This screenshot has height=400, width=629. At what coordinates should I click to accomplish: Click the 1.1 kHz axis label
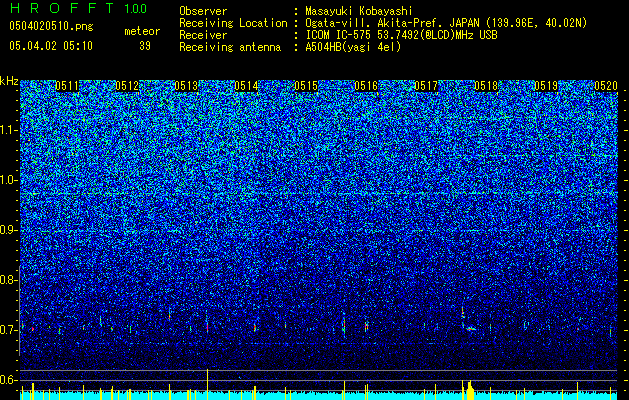point(9,130)
